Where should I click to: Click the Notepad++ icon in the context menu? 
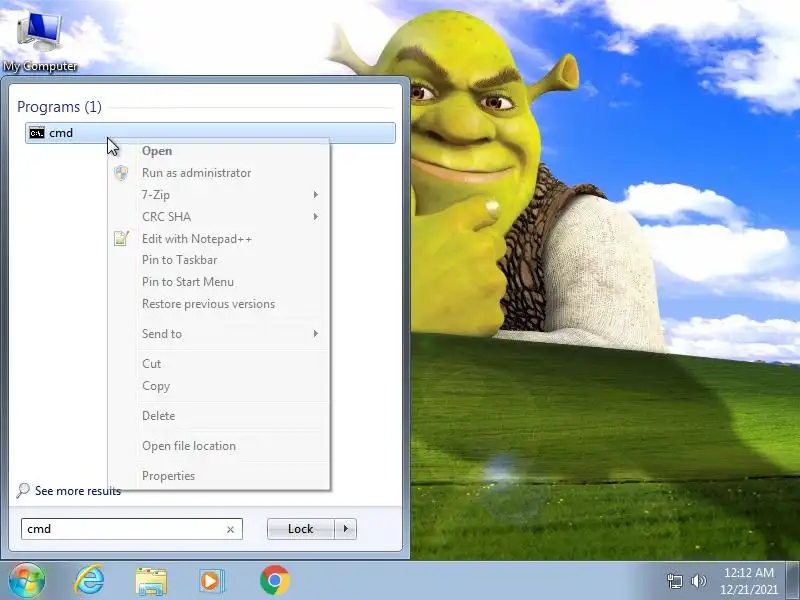pyautogui.click(x=121, y=238)
